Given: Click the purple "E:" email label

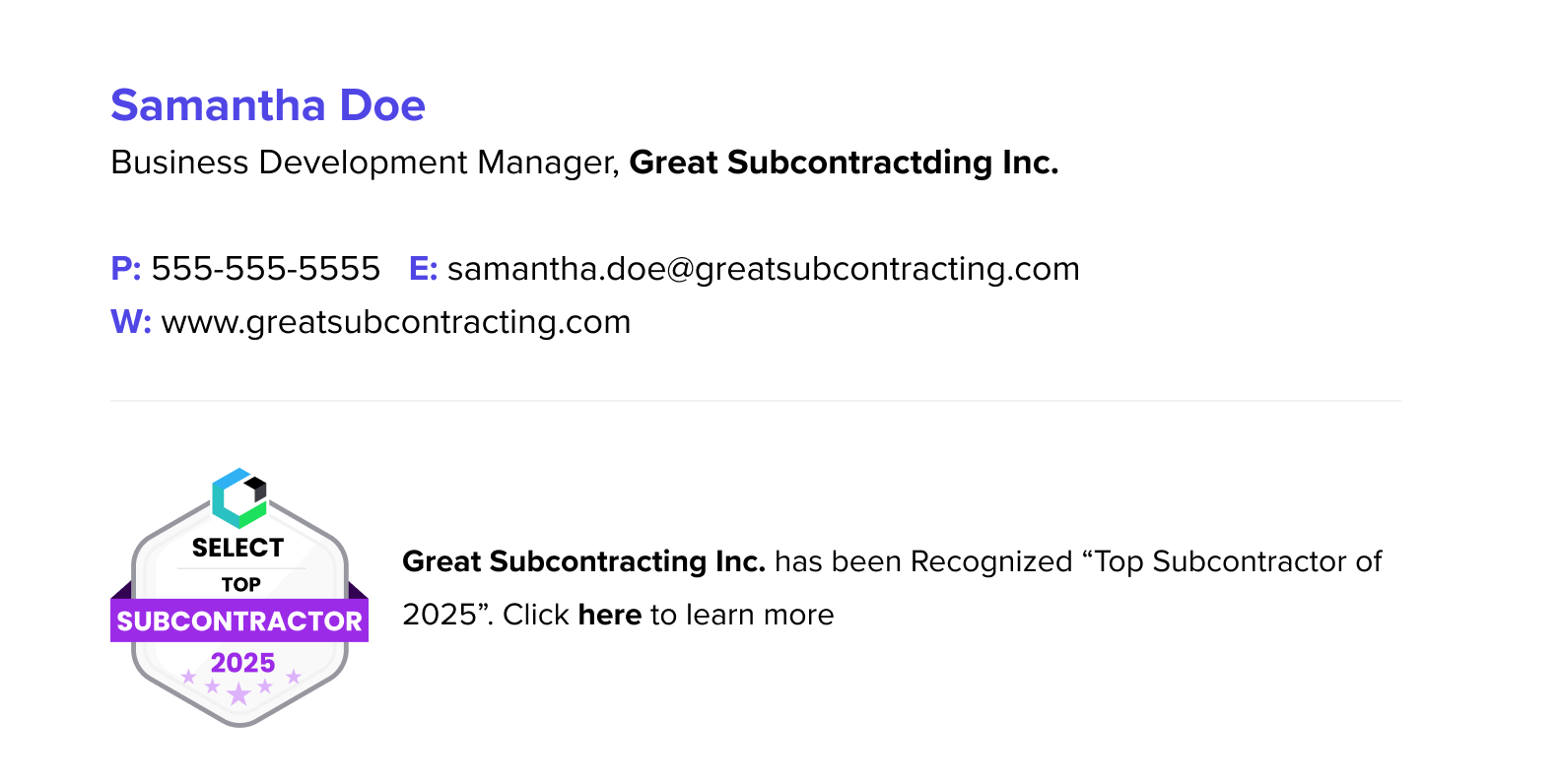Looking at the screenshot, I should click(x=423, y=269).
